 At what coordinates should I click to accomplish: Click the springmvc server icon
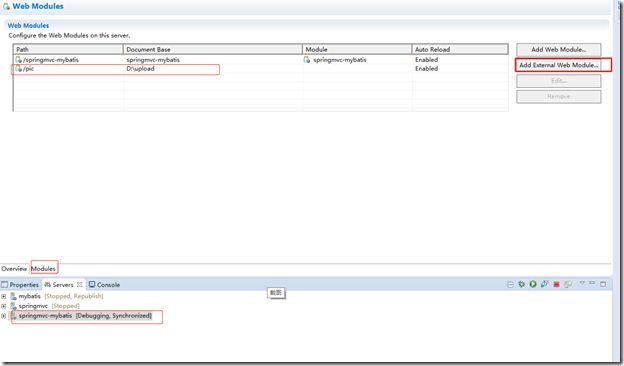click(13, 306)
